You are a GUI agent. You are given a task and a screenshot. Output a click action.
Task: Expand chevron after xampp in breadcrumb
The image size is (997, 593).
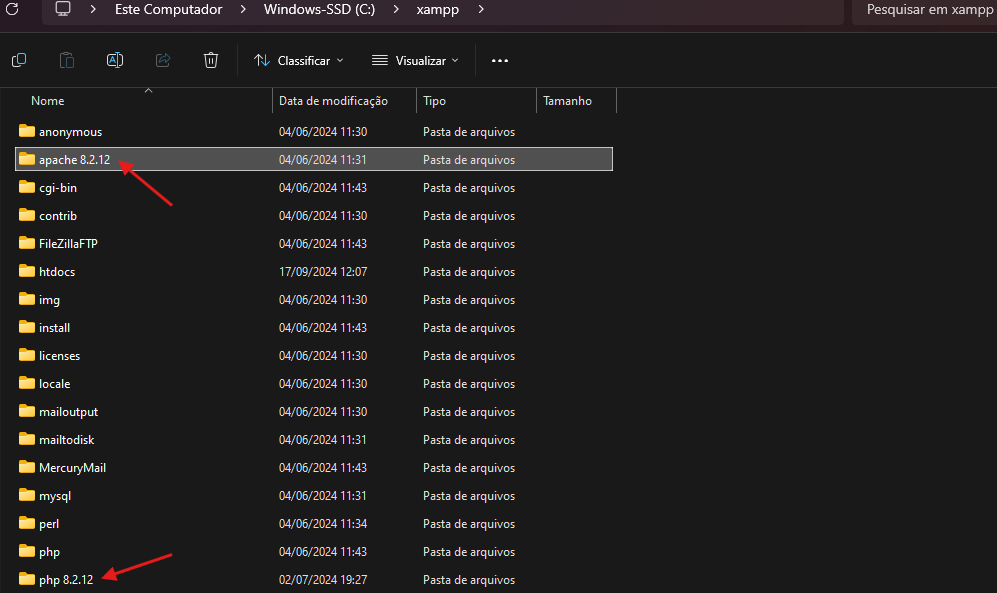[481, 9]
